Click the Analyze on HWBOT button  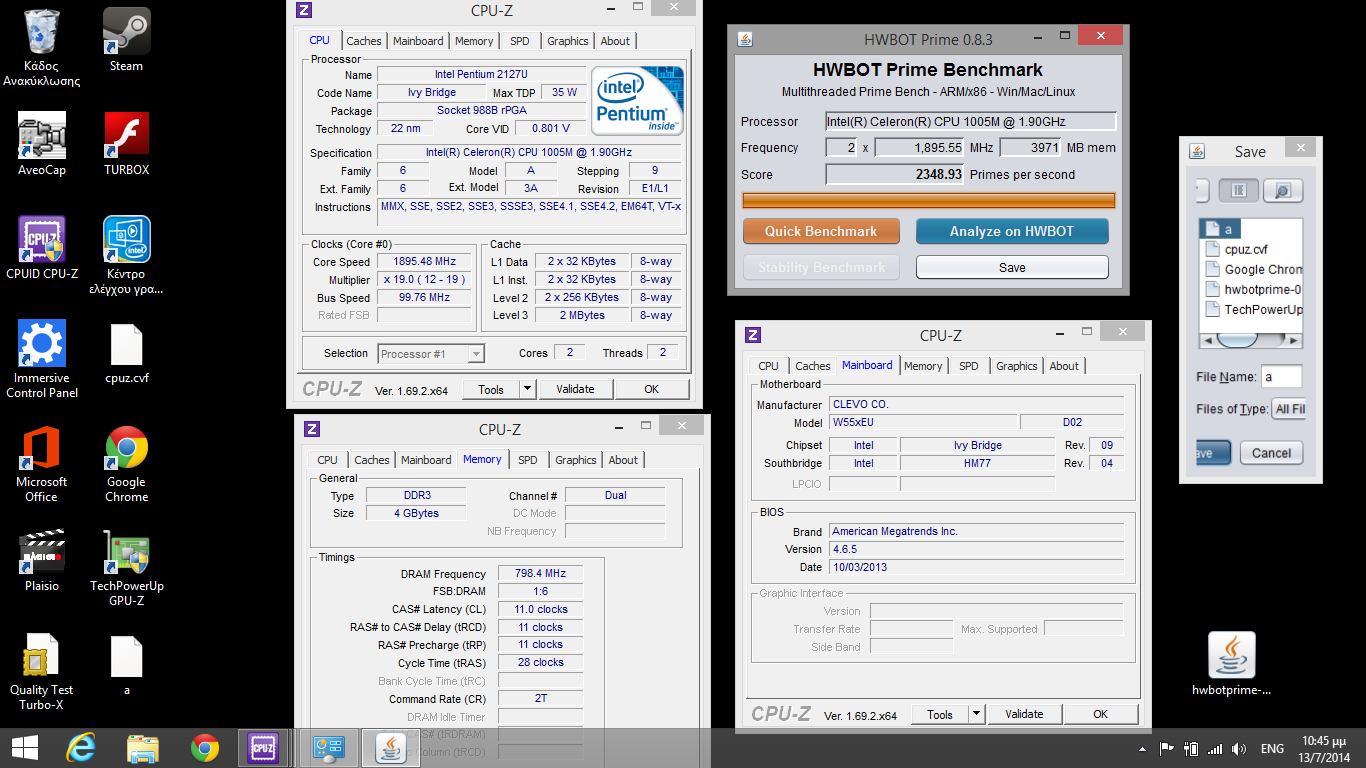pyautogui.click(x=1012, y=231)
